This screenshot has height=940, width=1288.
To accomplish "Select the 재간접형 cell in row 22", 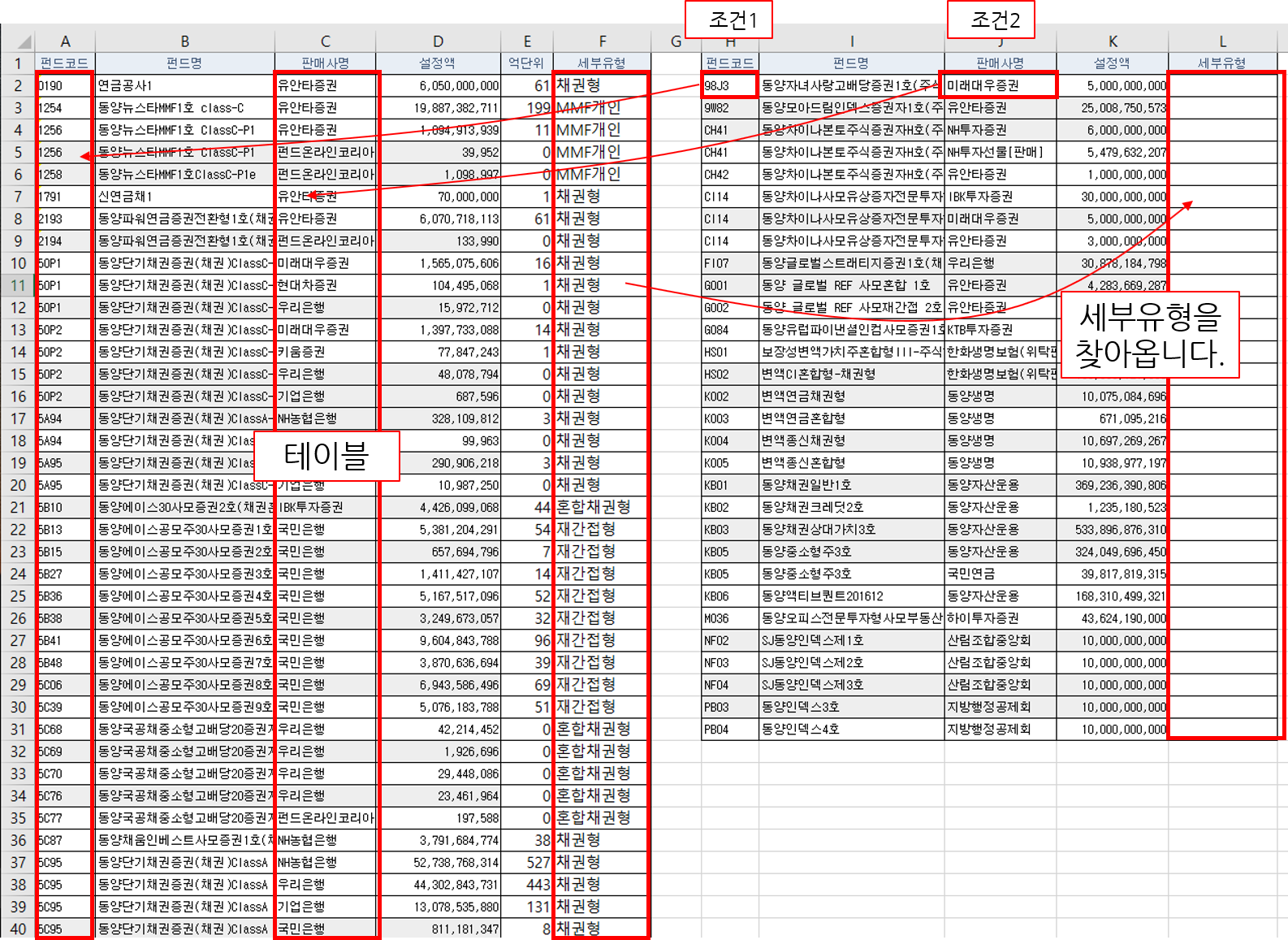I will pos(602,530).
